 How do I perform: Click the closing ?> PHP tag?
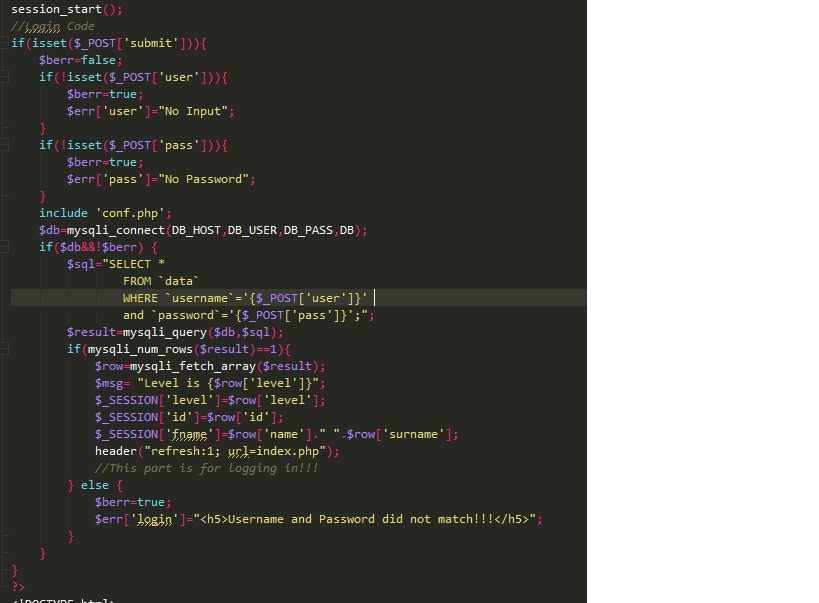click(17, 587)
